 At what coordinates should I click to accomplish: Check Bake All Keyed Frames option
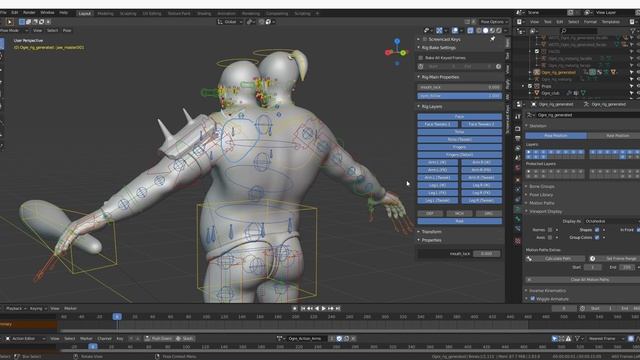[421, 58]
